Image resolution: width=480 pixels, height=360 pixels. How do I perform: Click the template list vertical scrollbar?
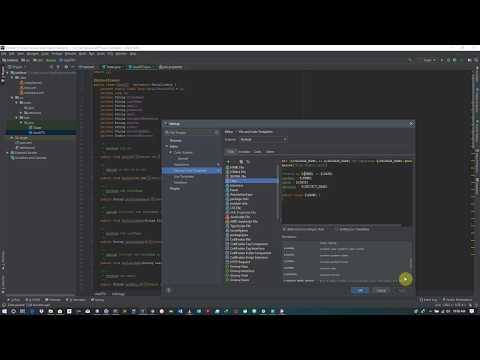[277, 192]
